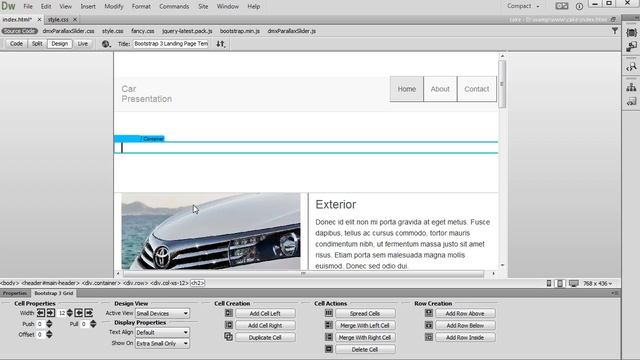Open the properties panel options menu

(615, 293)
